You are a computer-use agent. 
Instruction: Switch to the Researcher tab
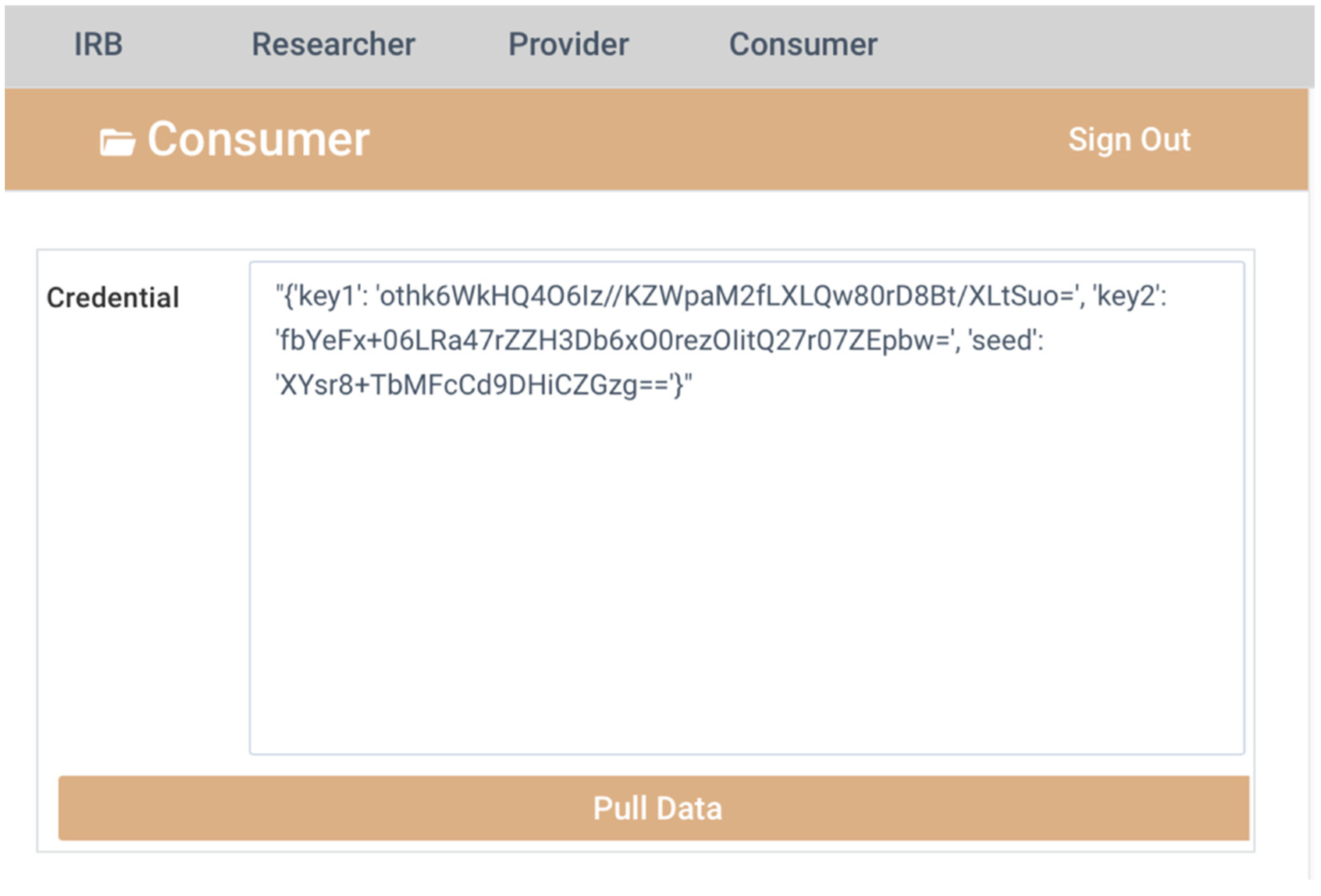pos(333,44)
